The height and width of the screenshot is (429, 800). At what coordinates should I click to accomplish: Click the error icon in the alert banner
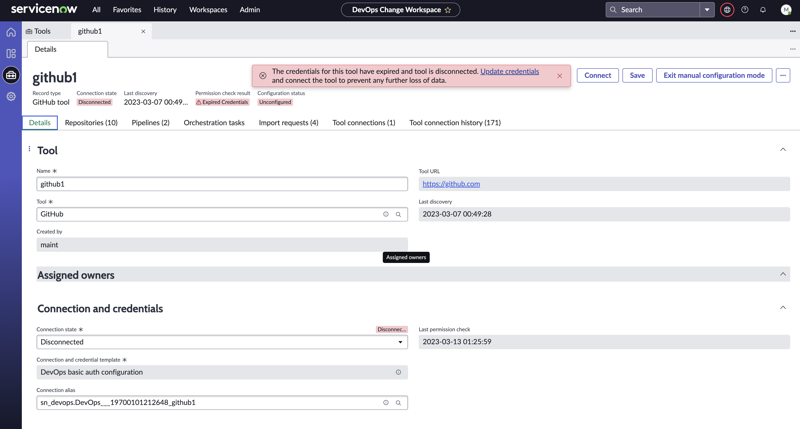pos(263,75)
